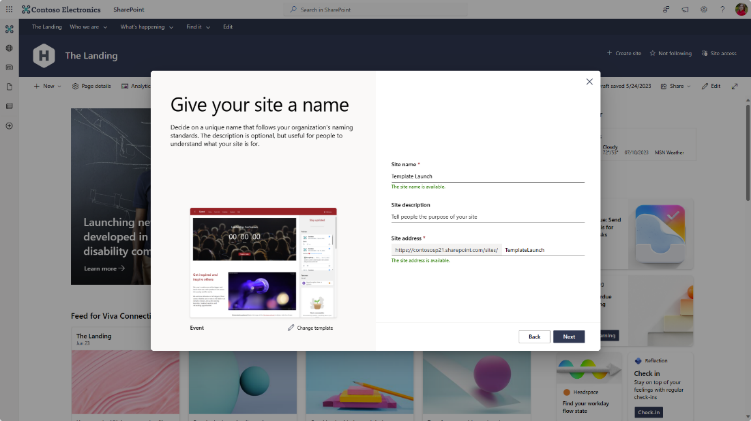The image size is (751, 421).
Task: Click the Search in SharePoint box
Action: tap(377, 9)
